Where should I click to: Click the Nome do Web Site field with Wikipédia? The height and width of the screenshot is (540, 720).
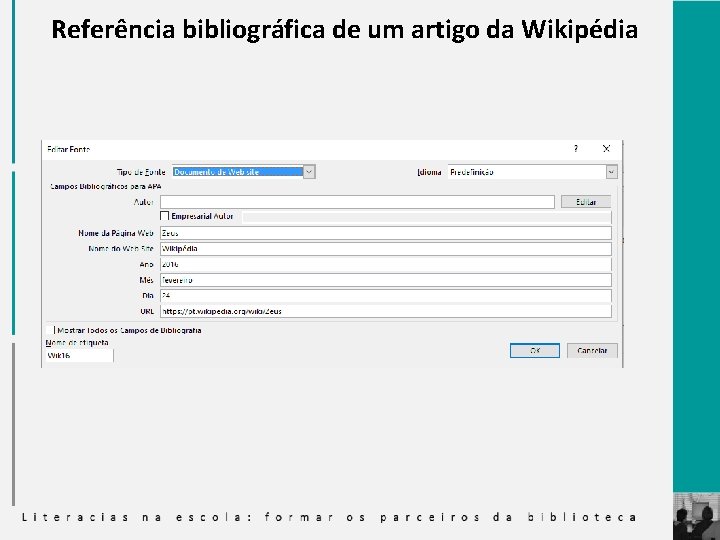click(x=386, y=248)
